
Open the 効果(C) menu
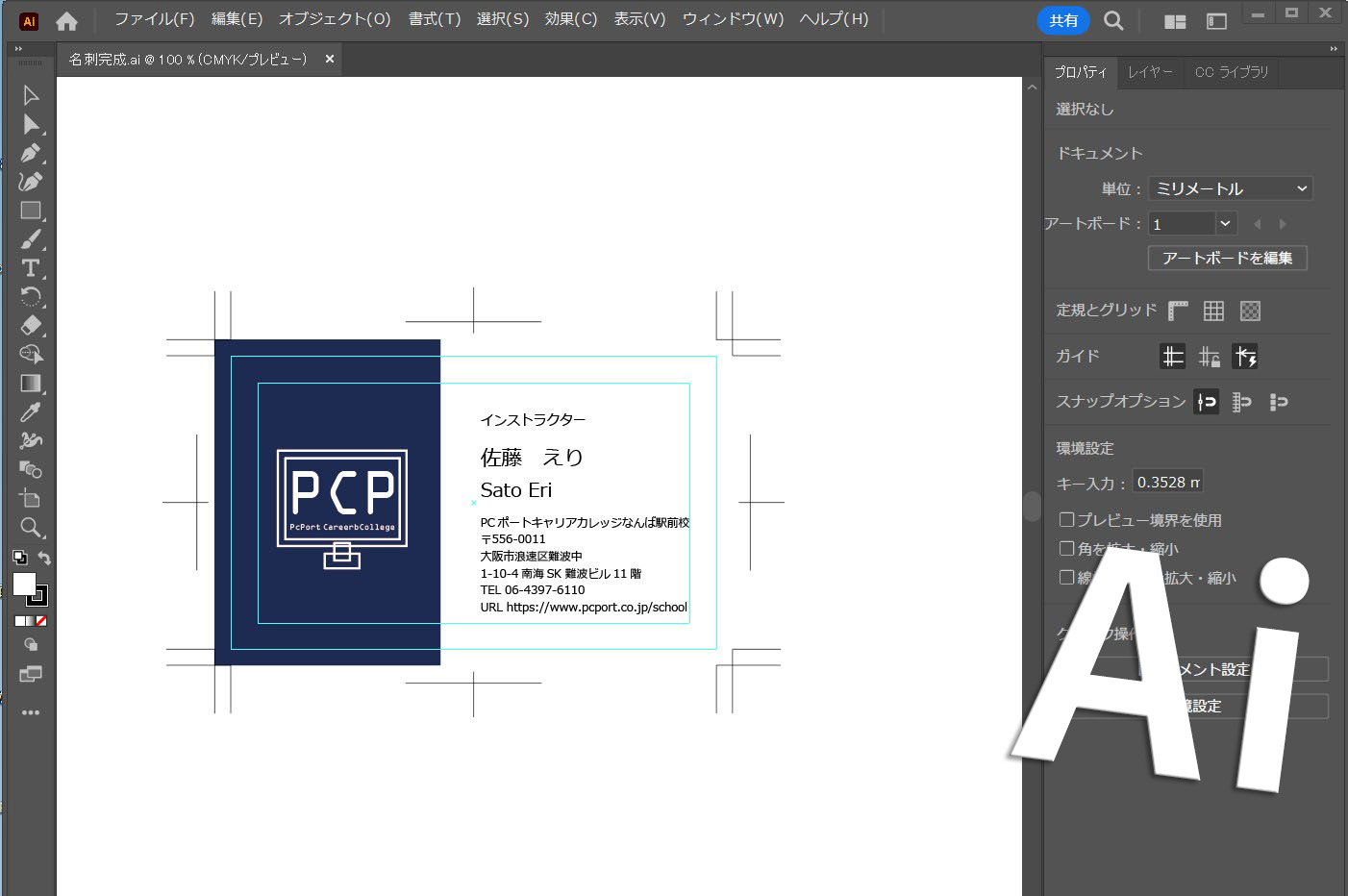[x=571, y=19]
